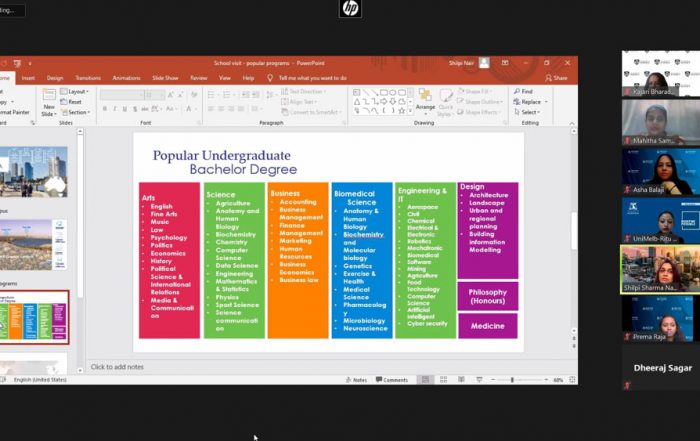
Task: Click the Reset slide button
Action: pyautogui.click(x=71, y=102)
